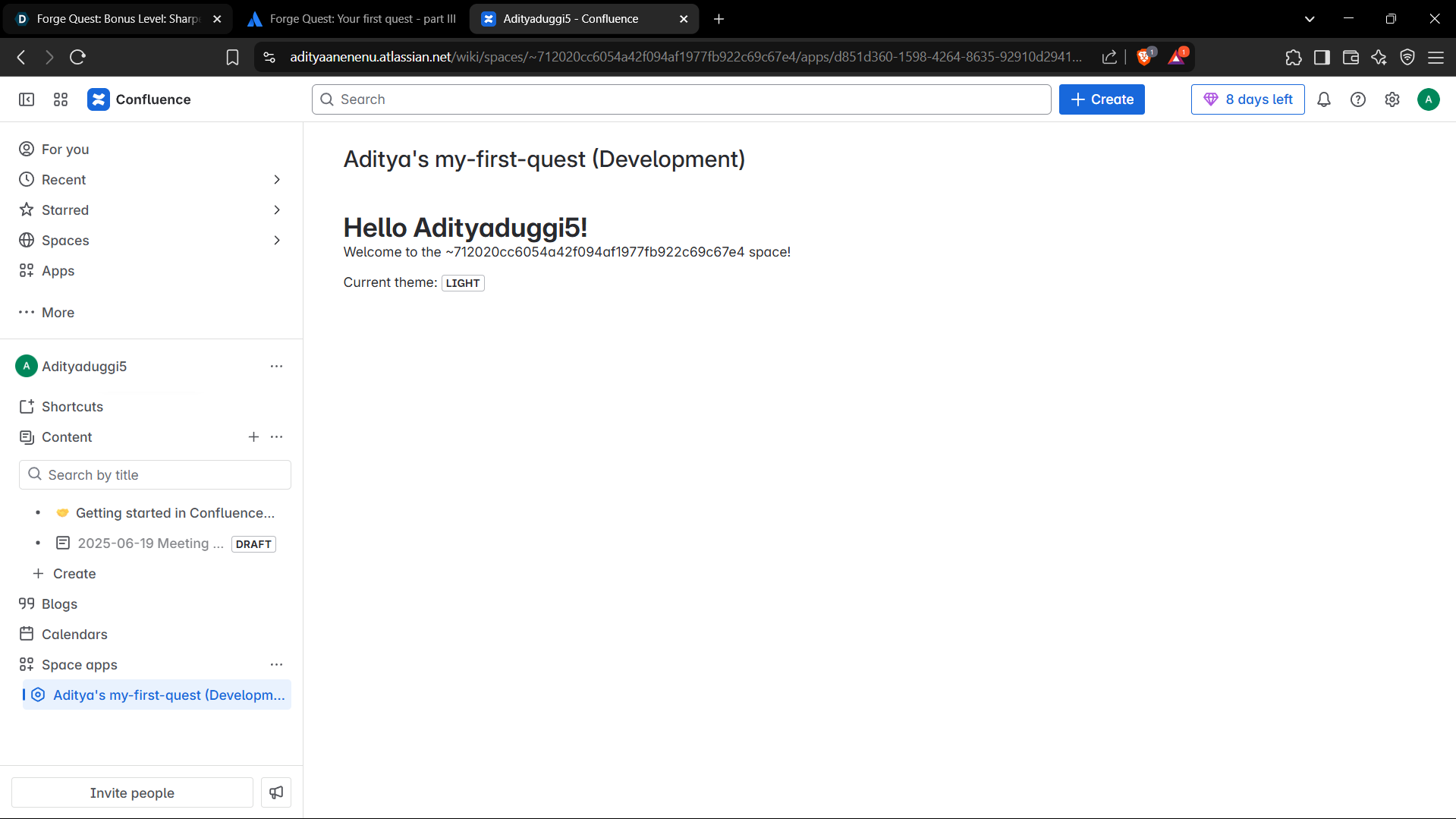The image size is (1456, 819).
Task: Click the LIGHT theme badge
Action: pos(463,282)
